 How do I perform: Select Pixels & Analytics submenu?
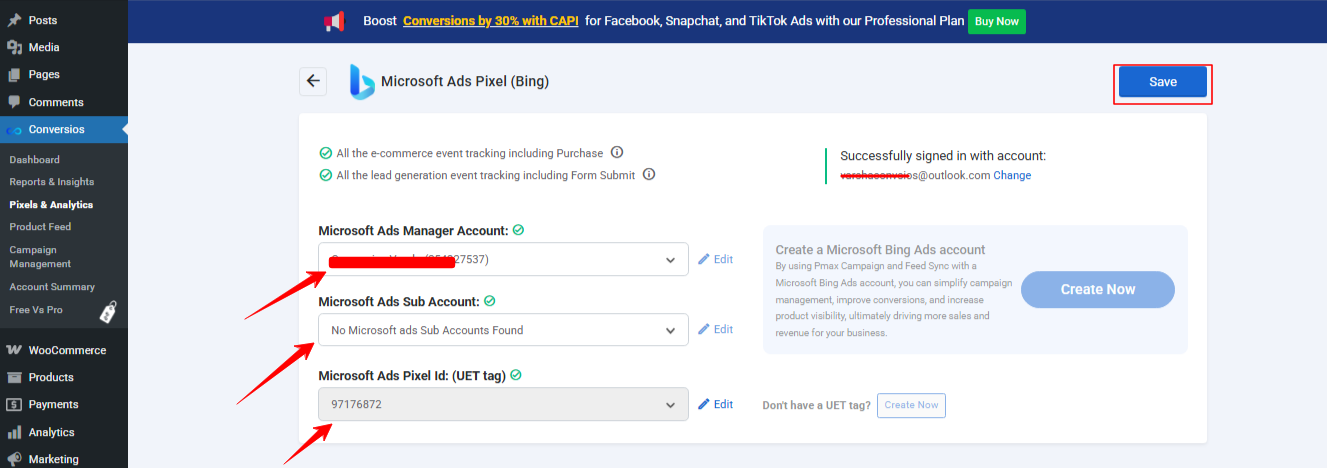[x=51, y=204]
